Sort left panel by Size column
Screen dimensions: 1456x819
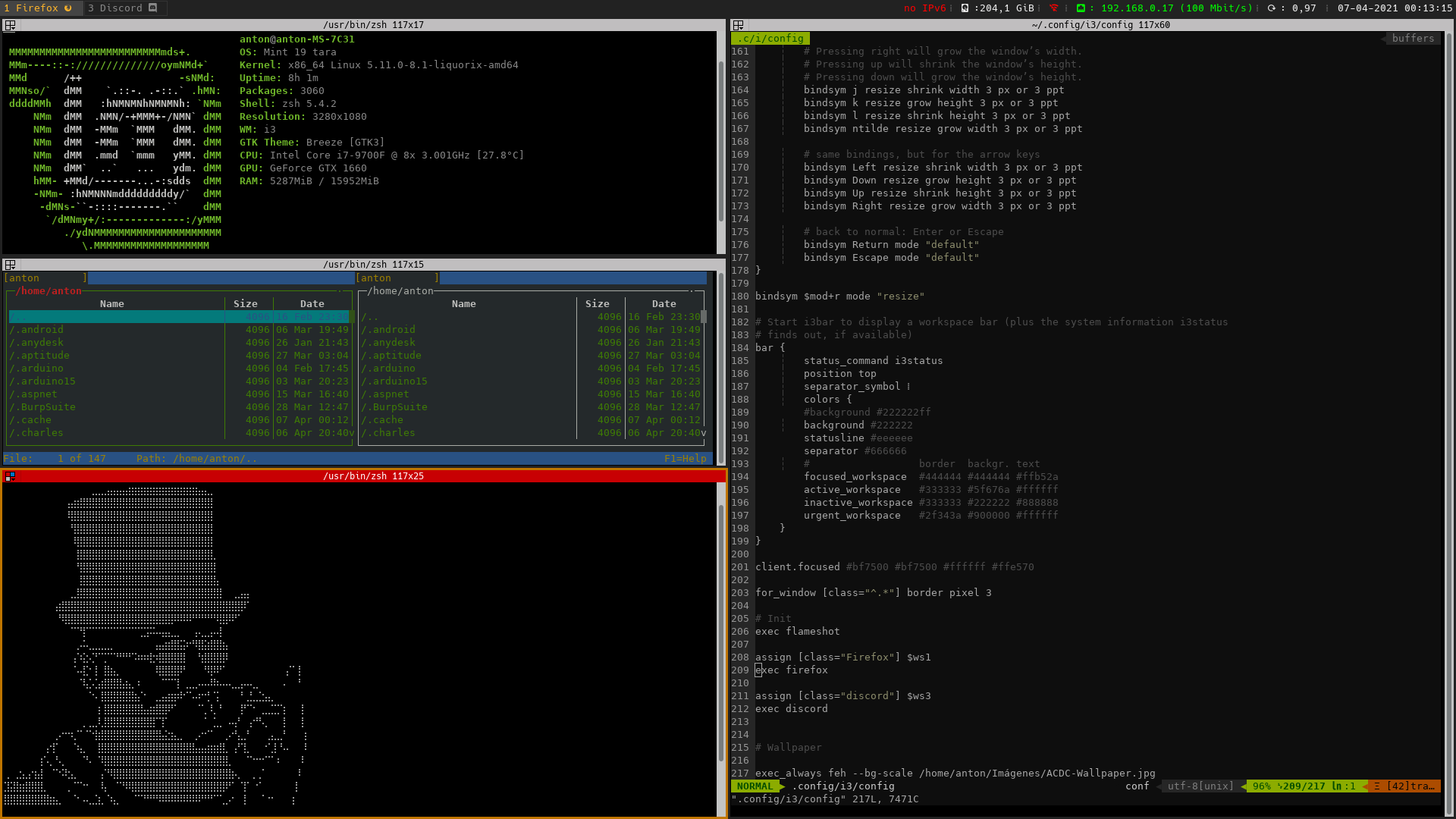(x=245, y=304)
